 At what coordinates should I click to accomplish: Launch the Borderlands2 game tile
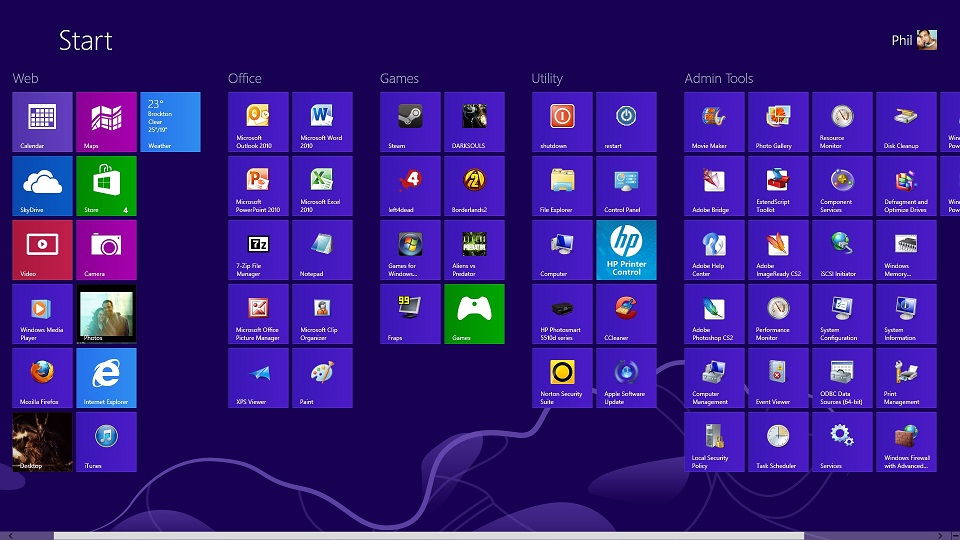coord(474,186)
